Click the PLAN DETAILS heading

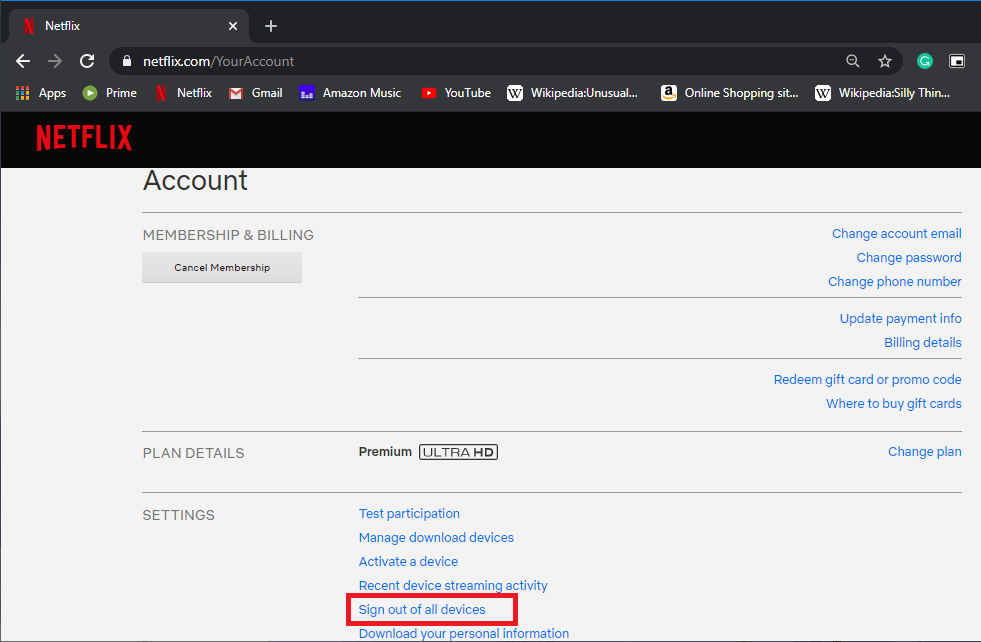[193, 453]
